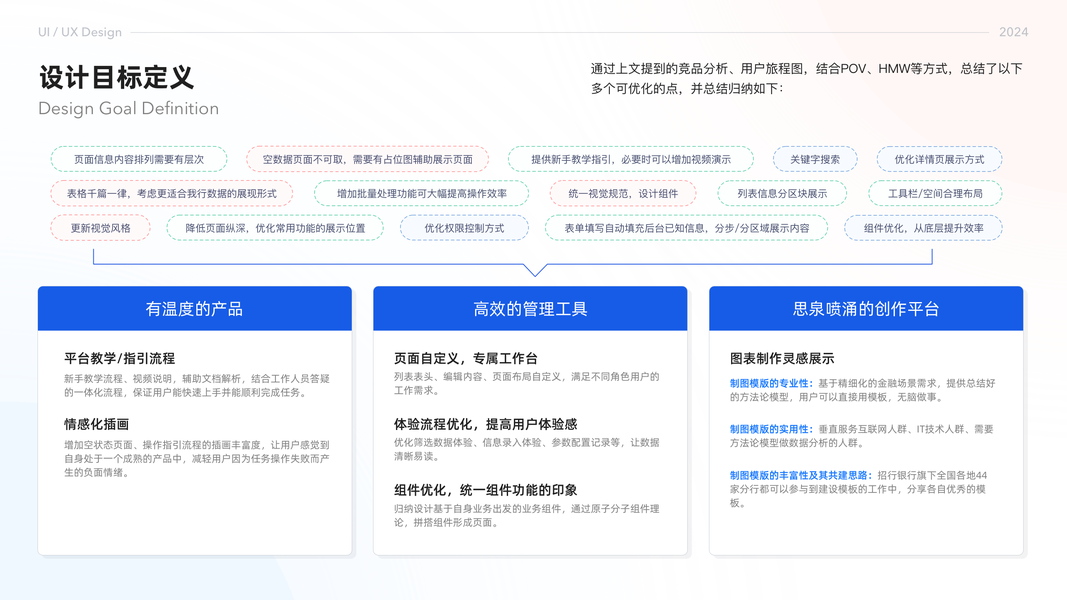Click the 新手教学流程 description paragraph

pyautogui.click(x=197, y=386)
